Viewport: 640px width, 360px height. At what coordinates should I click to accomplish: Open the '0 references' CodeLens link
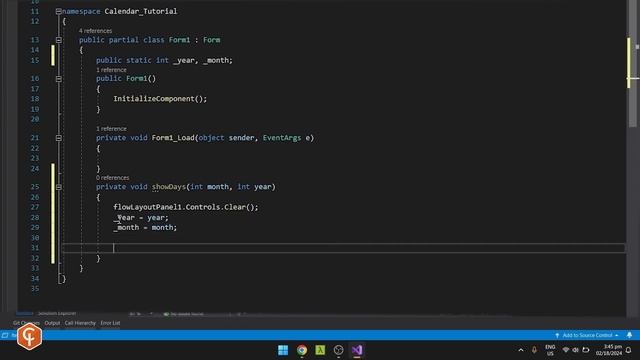[x=112, y=178]
